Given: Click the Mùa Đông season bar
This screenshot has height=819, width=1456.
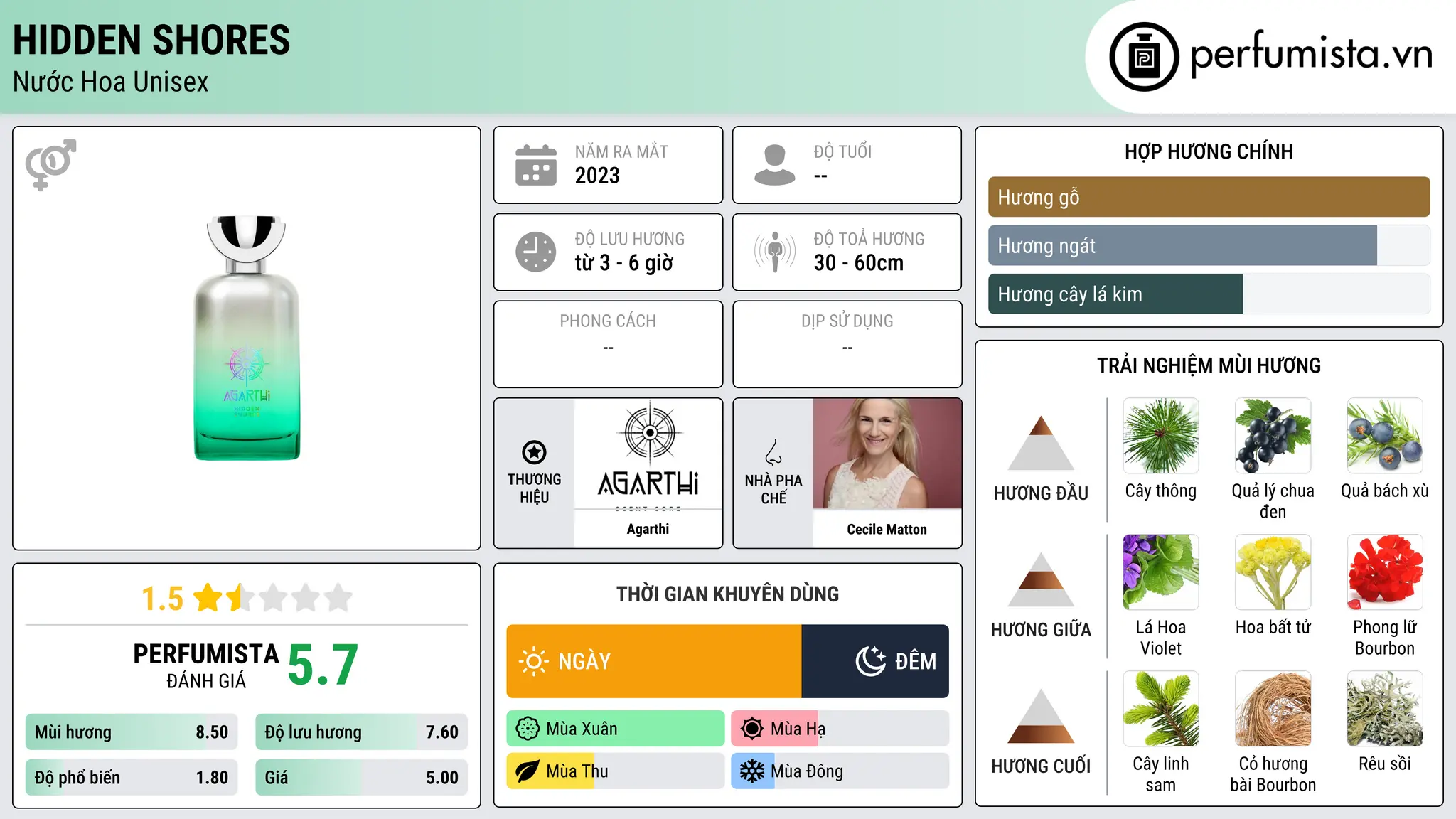Looking at the screenshot, I should pyautogui.click(x=840, y=771).
